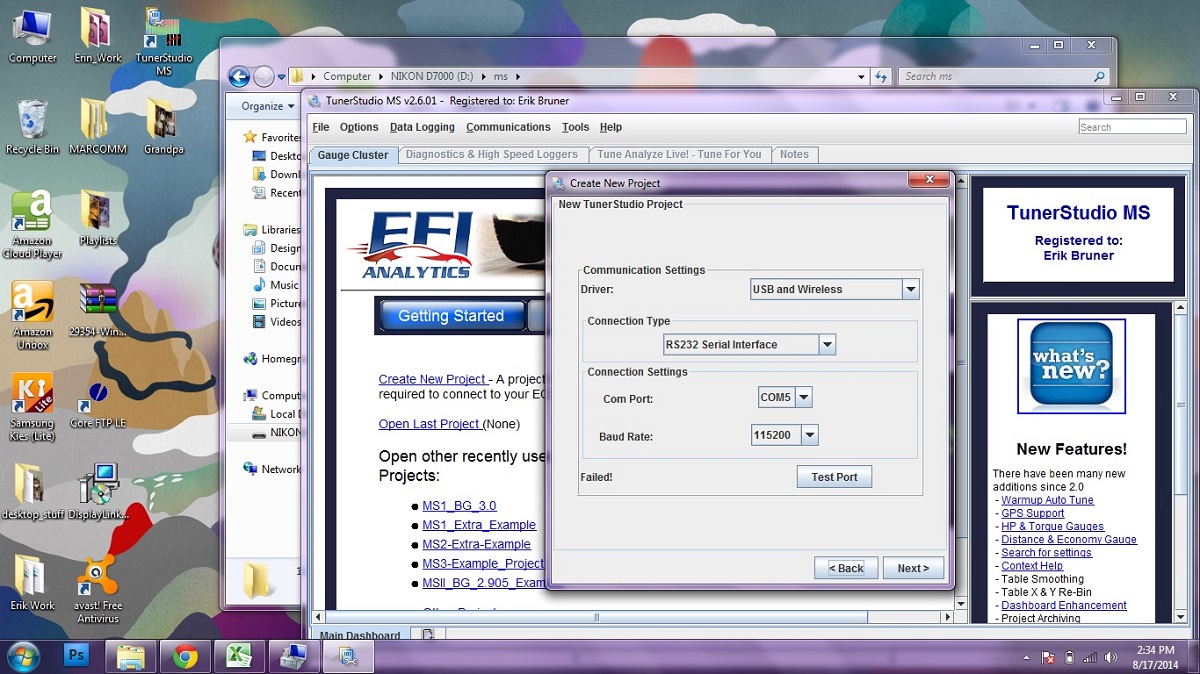Show hidden system tray icons
This screenshot has width=1200, height=674.
point(1027,657)
